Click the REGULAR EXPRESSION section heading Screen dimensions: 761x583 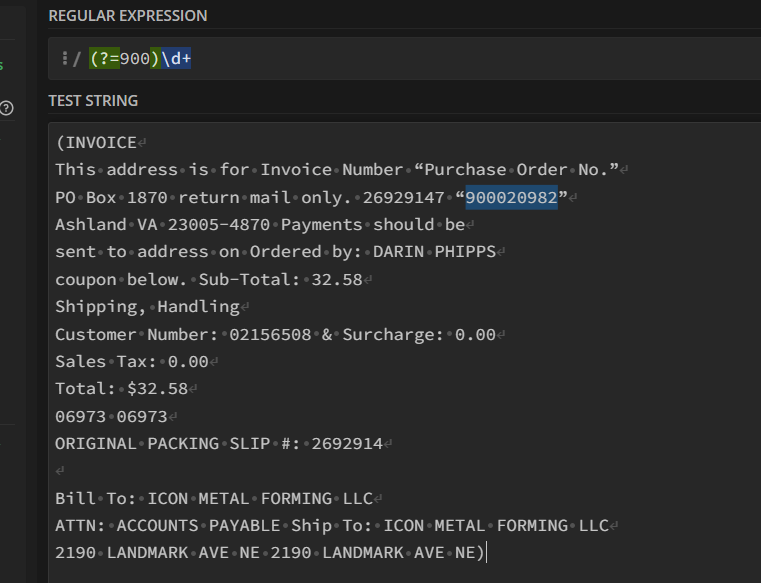pyautogui.click(x=128, y=16)
